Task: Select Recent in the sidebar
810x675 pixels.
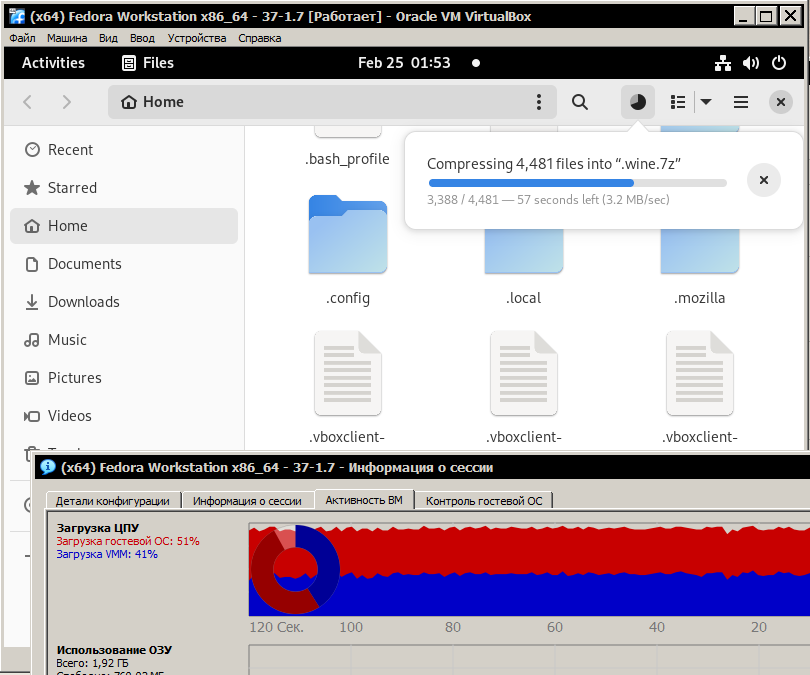Action: point(124,150)
